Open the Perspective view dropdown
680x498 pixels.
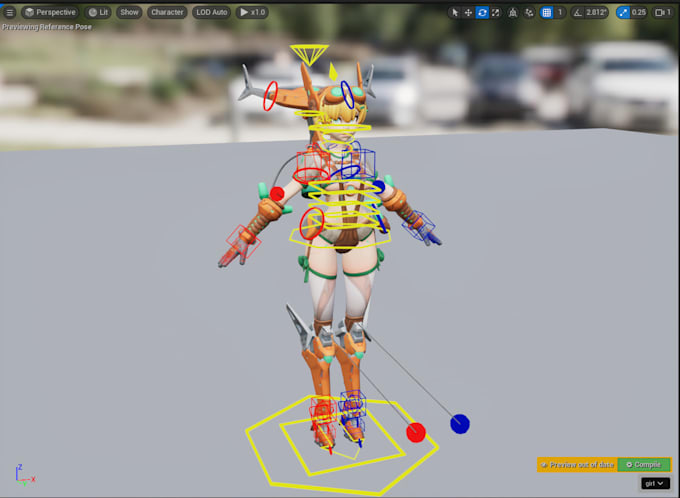click(51, 12)
